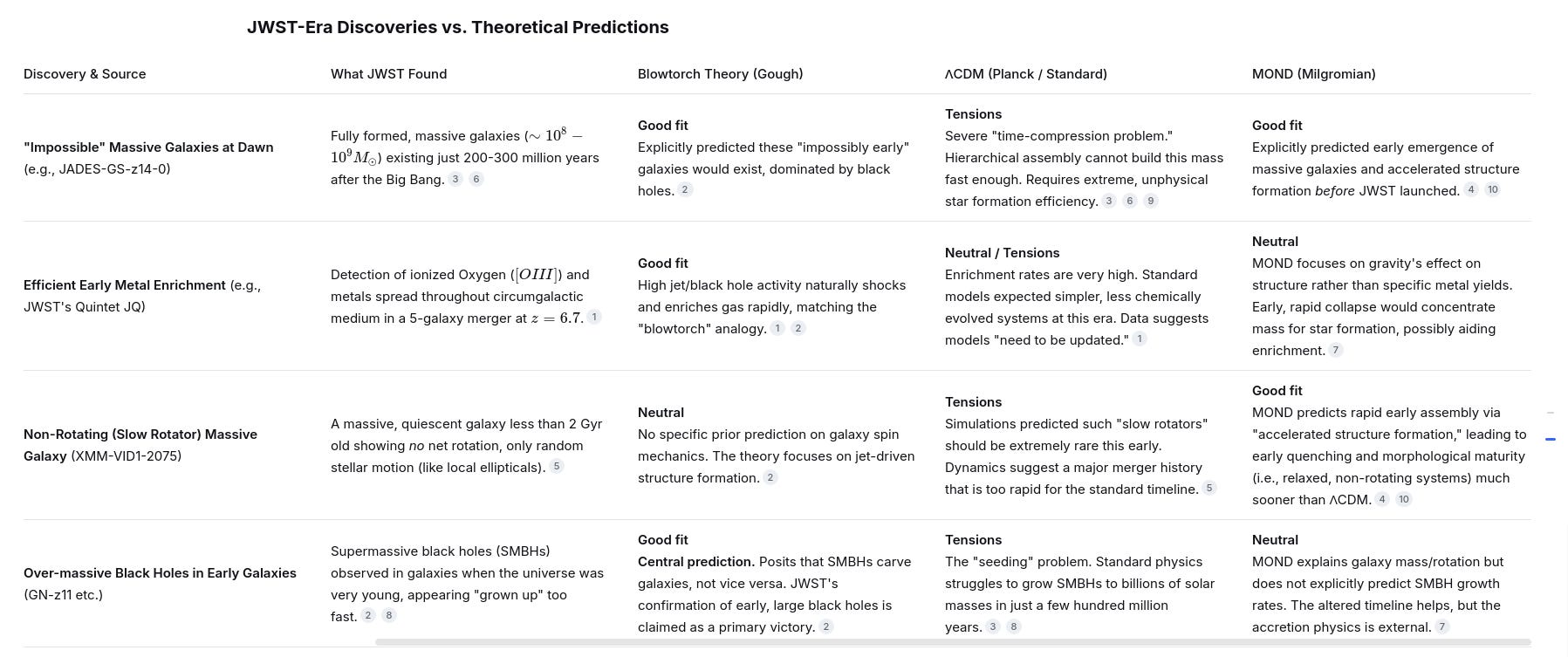Screen dimensions: 1568x657
Task: Click the "Over-massive Black Holes in Early Galaxies" row label
Action: pyautogui.click(x=160, y=573)
